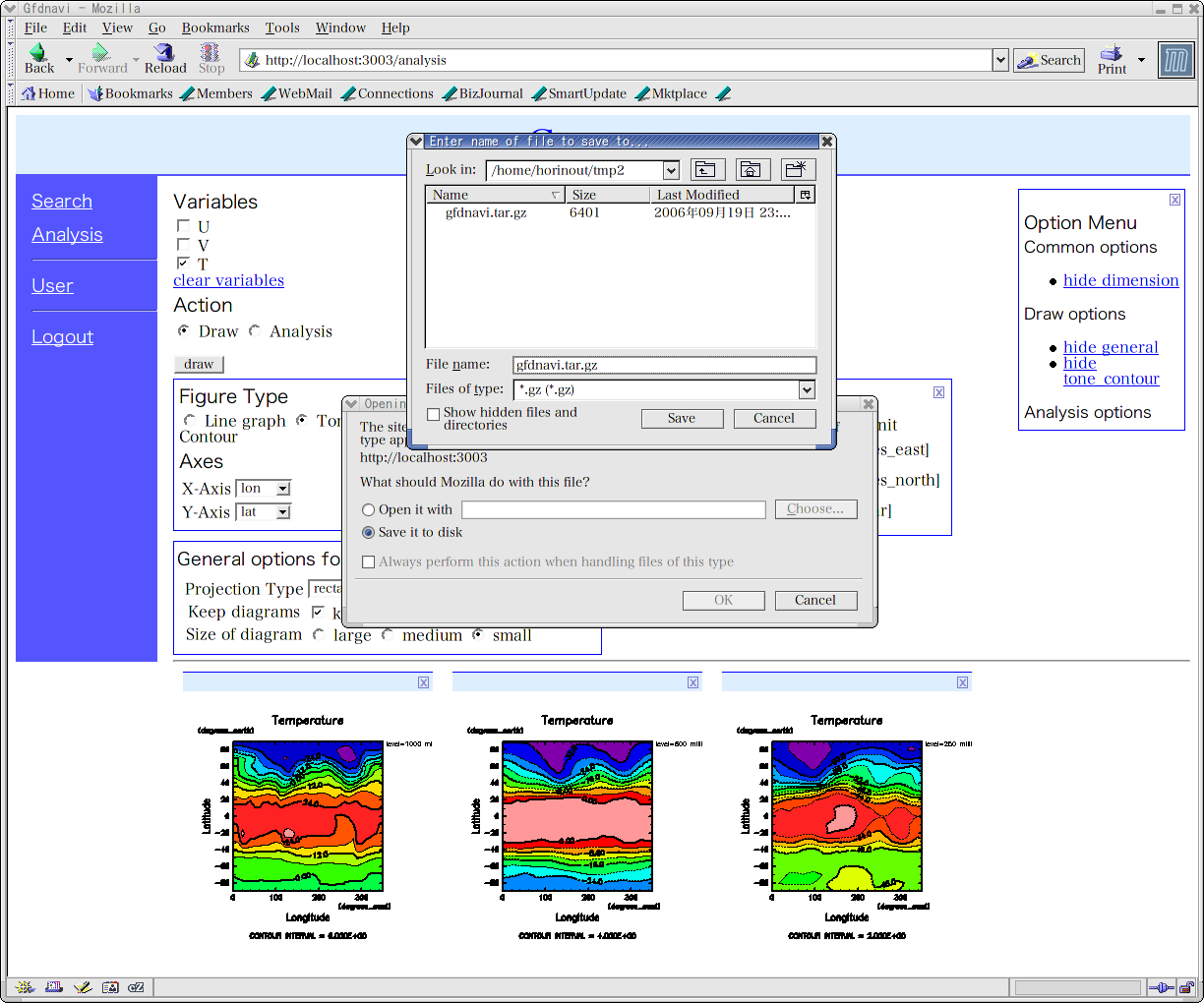Open the SmartUpdate bookmark
This screenshot has width=1204, height=1003.
coord(579,93)
